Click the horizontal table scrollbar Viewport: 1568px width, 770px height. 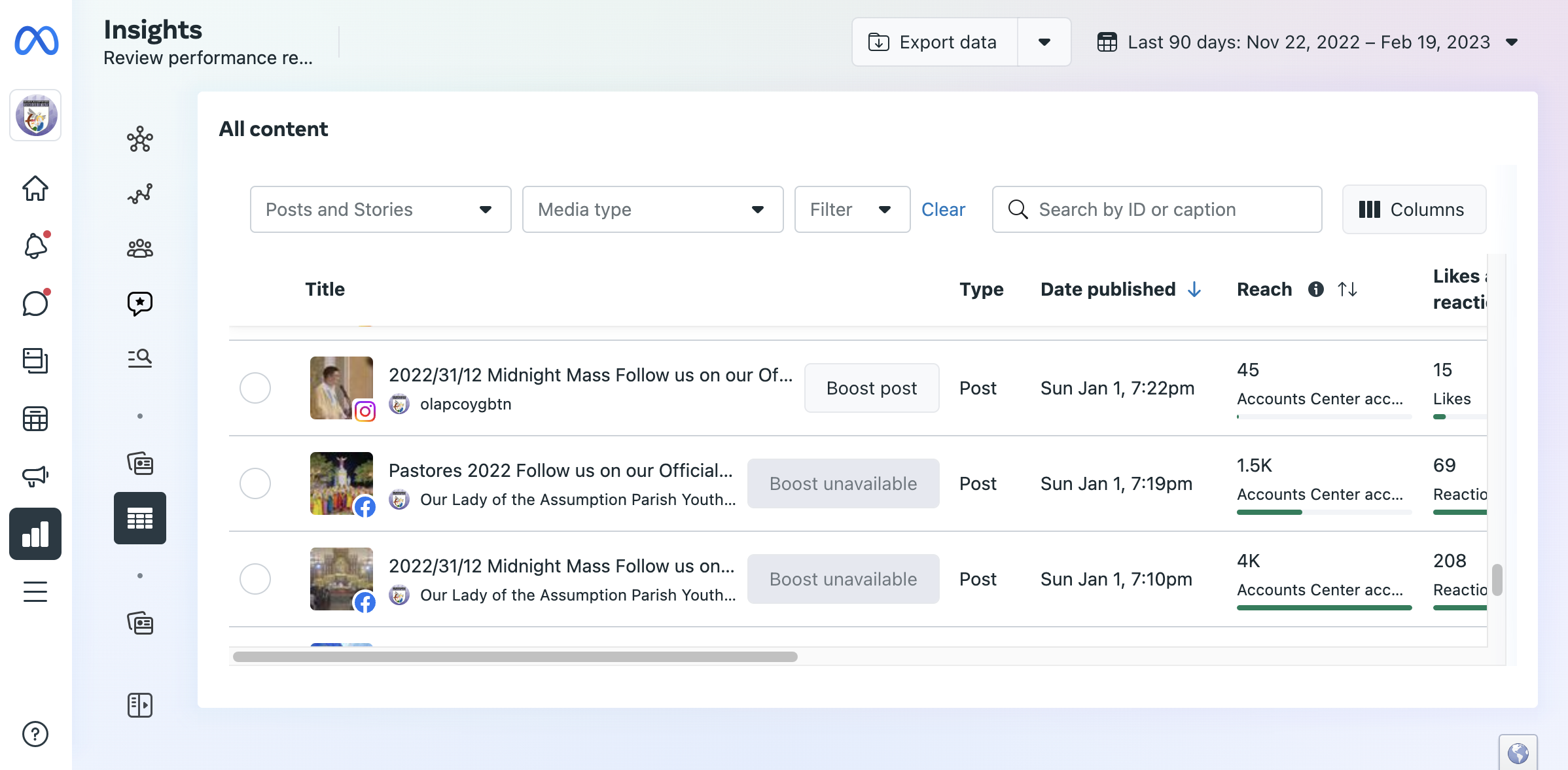coord(515,657)
